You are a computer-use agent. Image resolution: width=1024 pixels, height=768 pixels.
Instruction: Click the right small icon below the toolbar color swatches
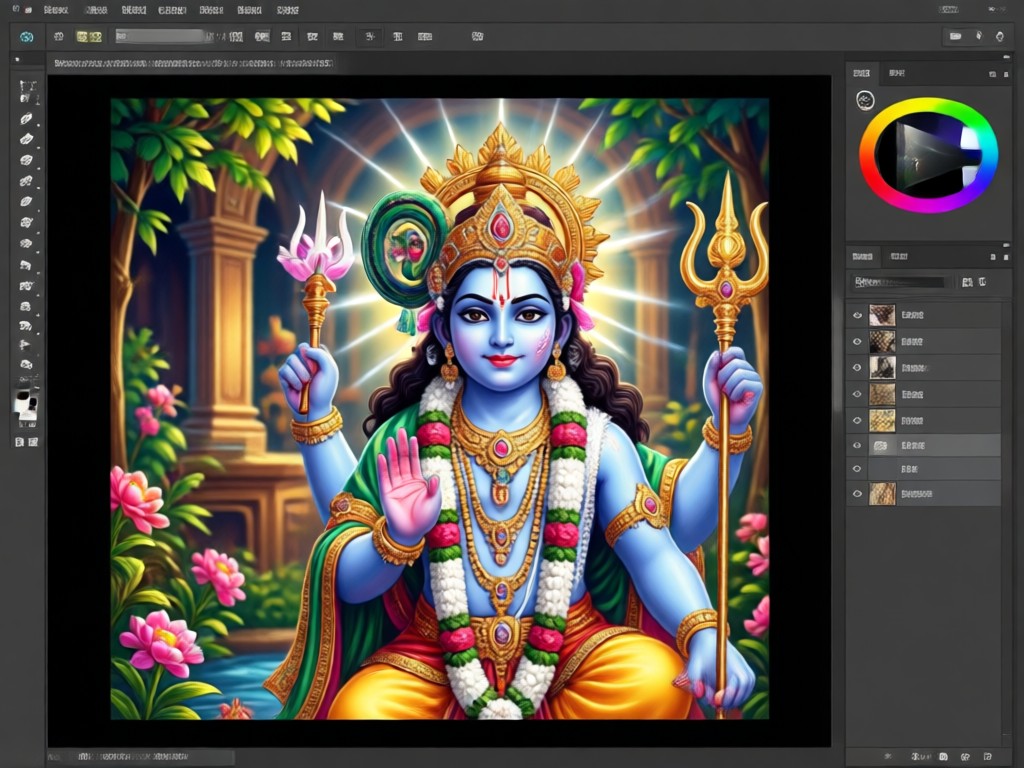click(33, 442)
